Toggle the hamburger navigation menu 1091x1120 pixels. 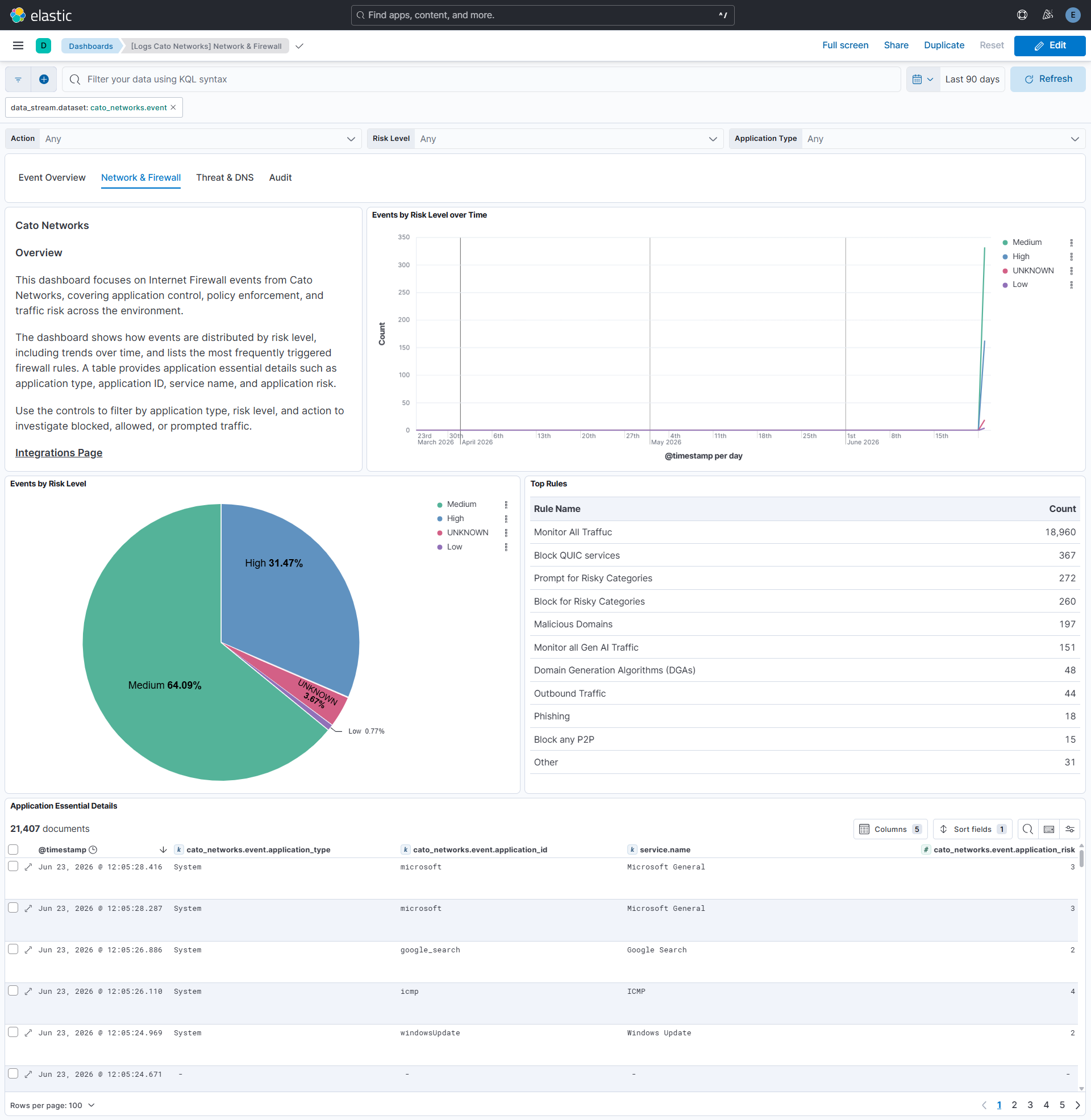click(x=18, y=46)
